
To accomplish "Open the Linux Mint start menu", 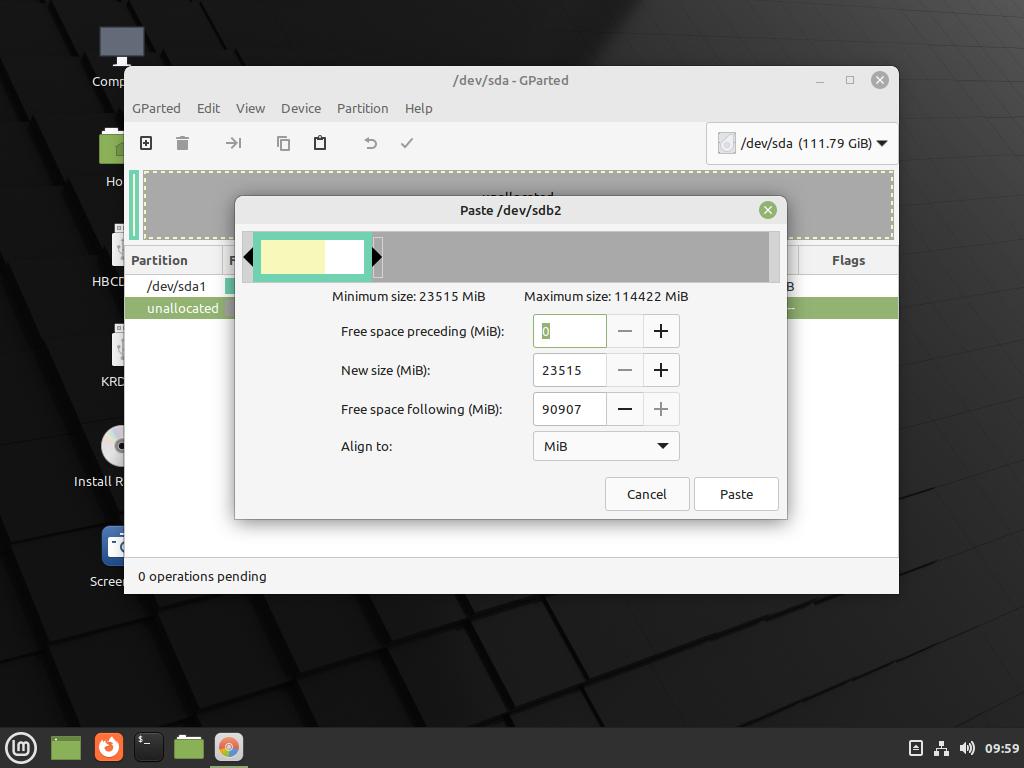I will coord(21,747).
